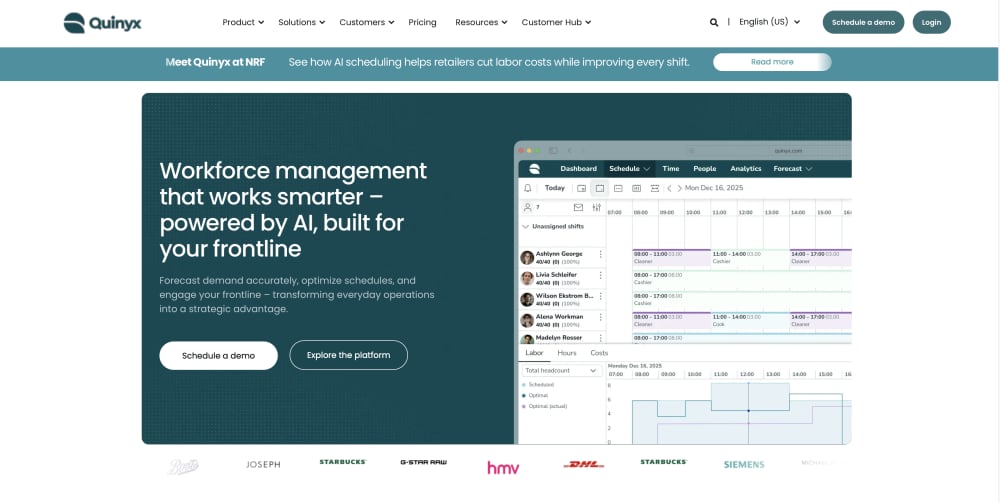This screenshot has height=503, width=1000.
Task: Open the Schedule dropdown in the app preview
Action: (x=629, y=169)
